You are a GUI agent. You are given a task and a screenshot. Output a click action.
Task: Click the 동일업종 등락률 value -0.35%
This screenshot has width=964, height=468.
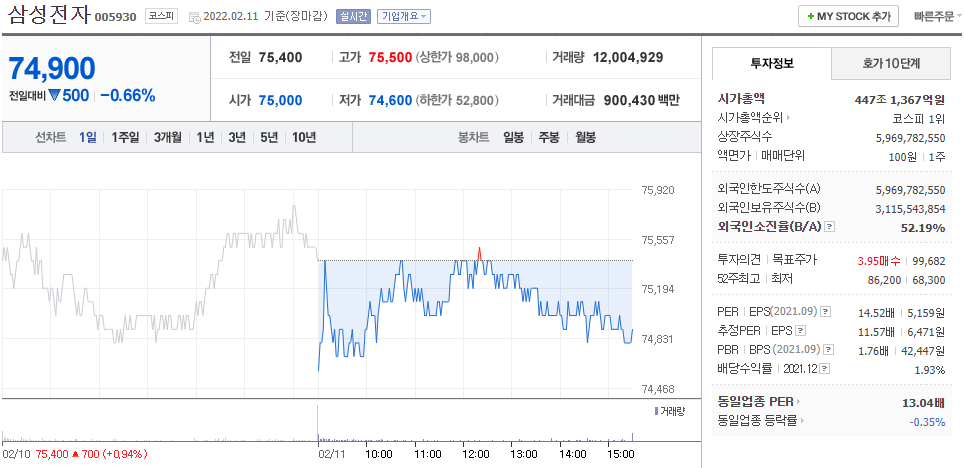click(927, 422)
